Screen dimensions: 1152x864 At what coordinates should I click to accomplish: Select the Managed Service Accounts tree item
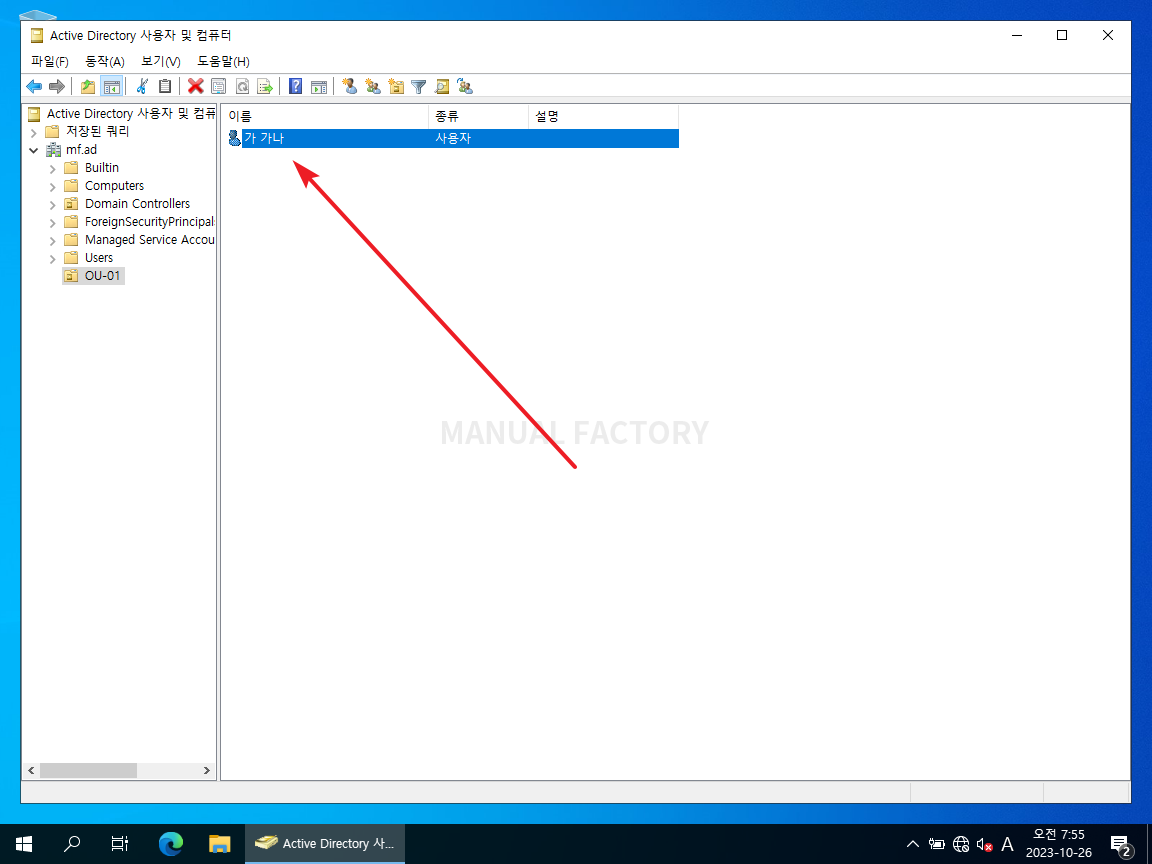140,240
